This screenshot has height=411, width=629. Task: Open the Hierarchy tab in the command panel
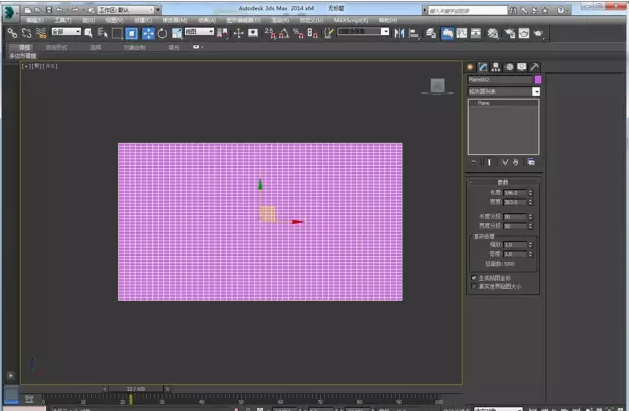coord(495,66)
